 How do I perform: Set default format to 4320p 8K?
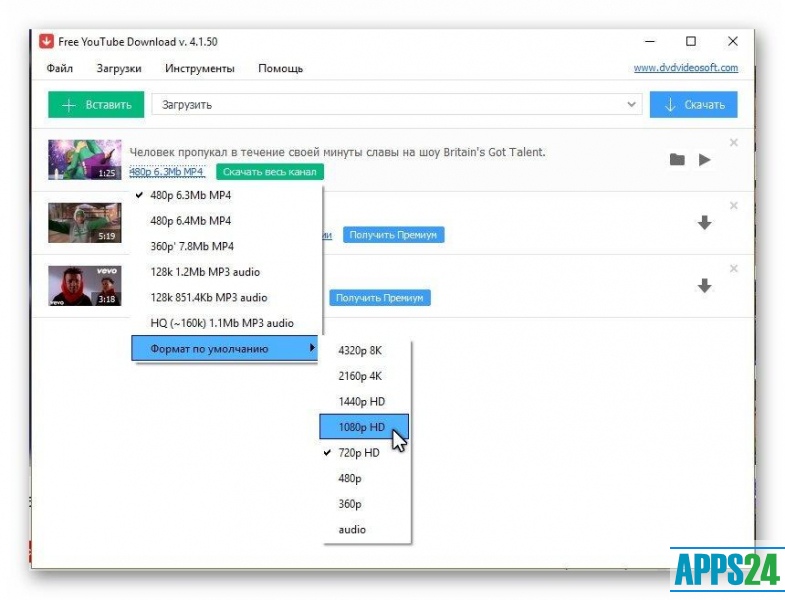pos(364,351)
